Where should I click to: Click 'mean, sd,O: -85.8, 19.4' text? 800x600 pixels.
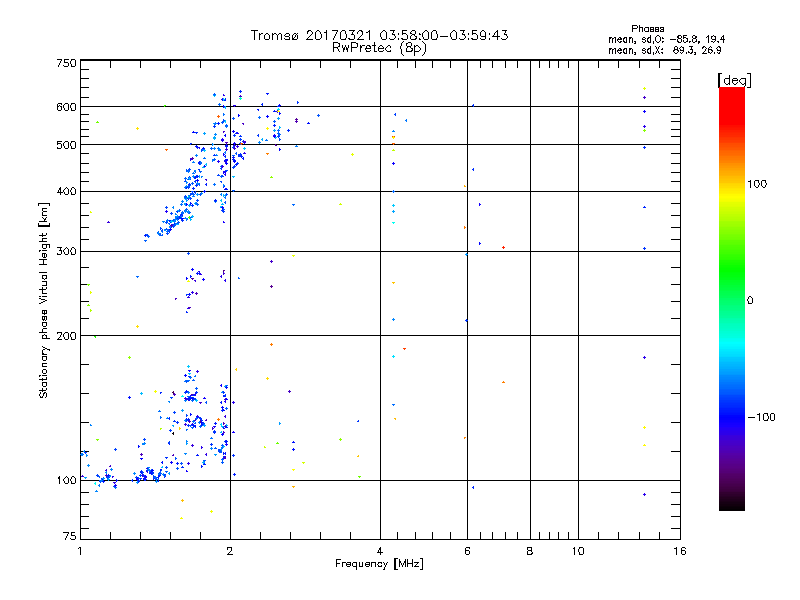point(666,39)
